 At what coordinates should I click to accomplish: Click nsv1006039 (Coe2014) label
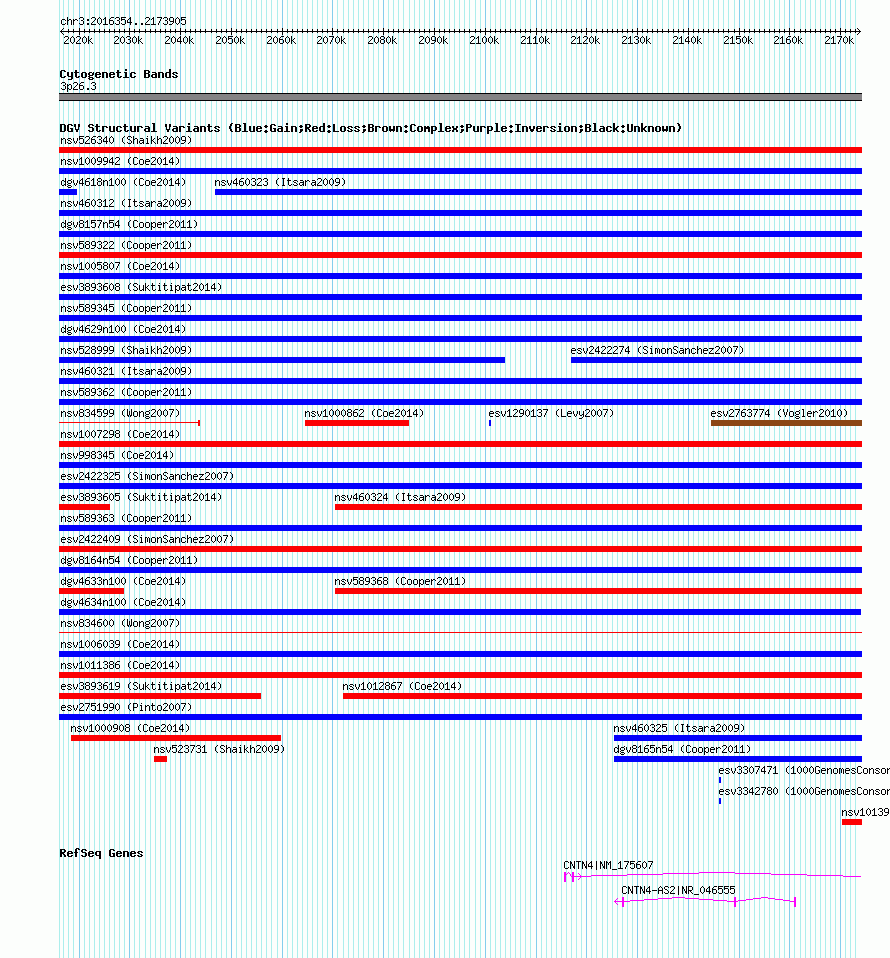click(x=120, y=644)
